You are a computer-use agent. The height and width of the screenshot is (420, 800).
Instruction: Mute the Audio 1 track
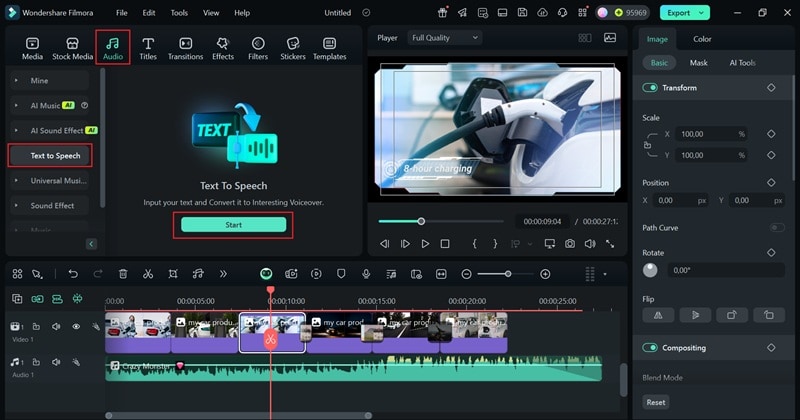click(56, 362)
